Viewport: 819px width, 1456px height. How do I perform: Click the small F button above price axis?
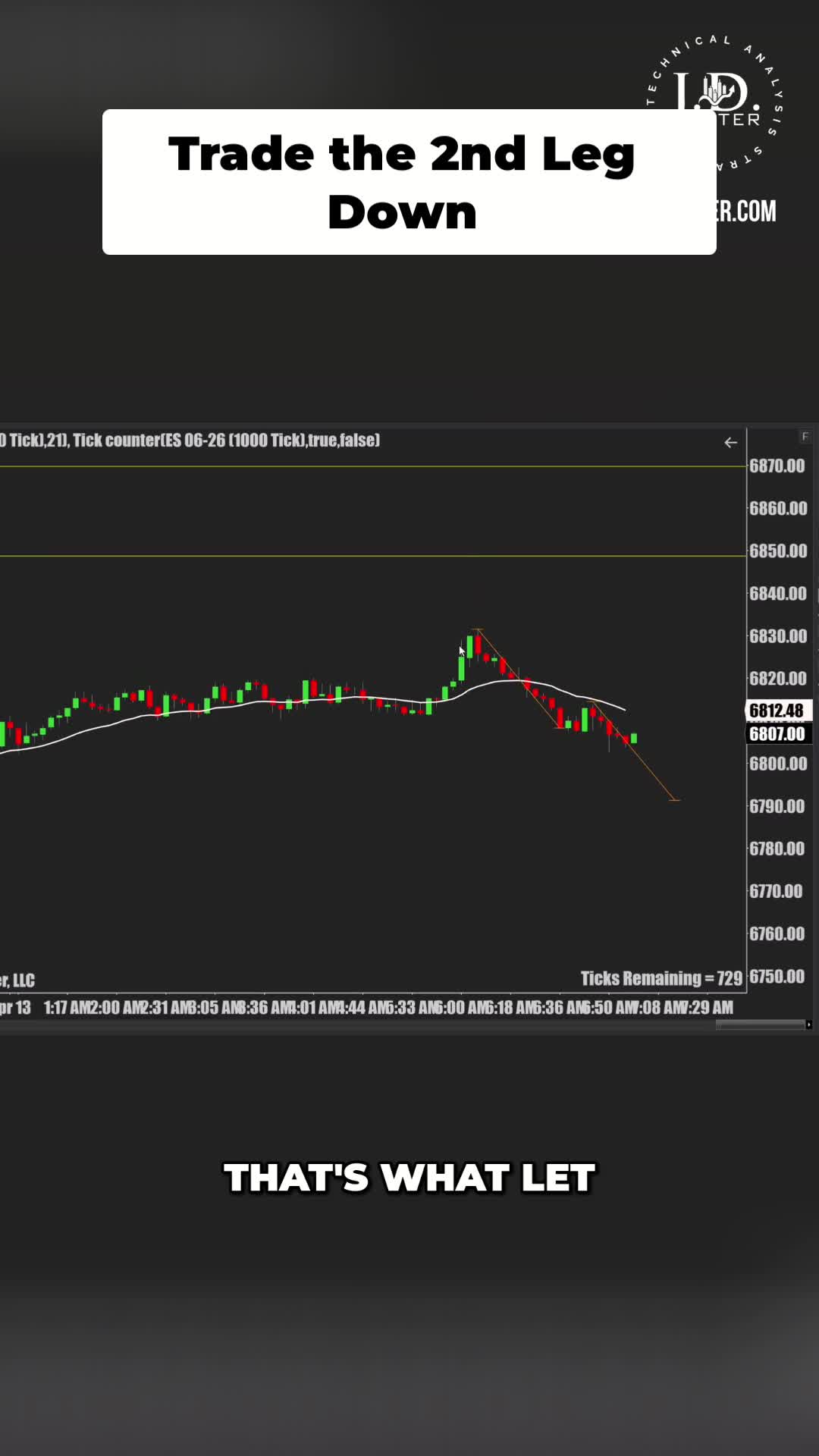pos(805,436)
